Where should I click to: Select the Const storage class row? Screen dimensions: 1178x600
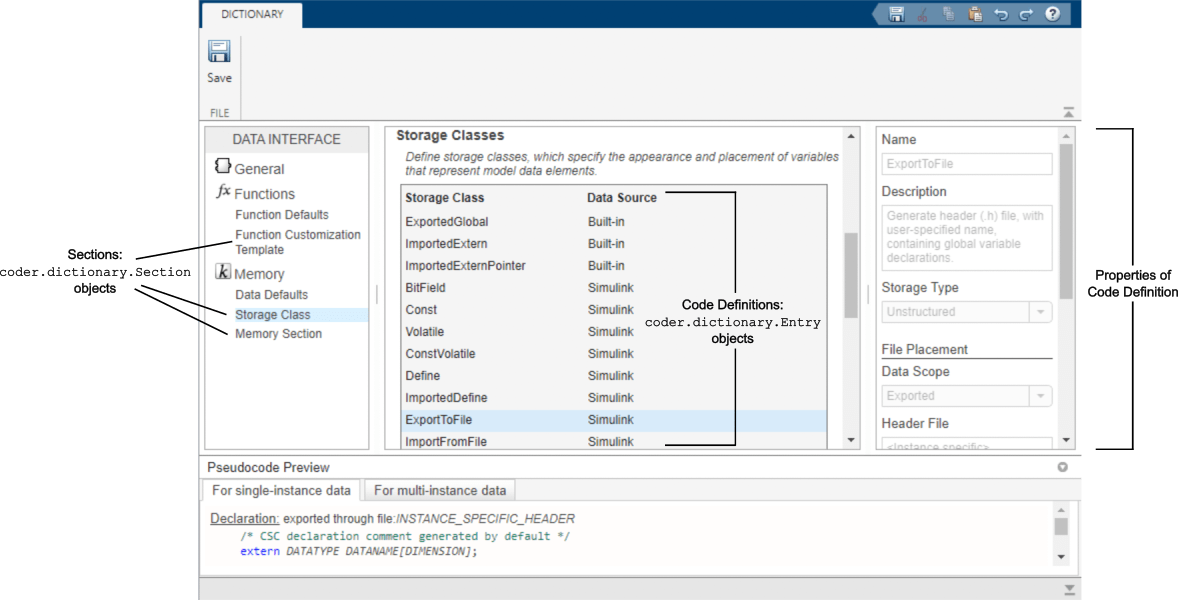tap(421, 310)
